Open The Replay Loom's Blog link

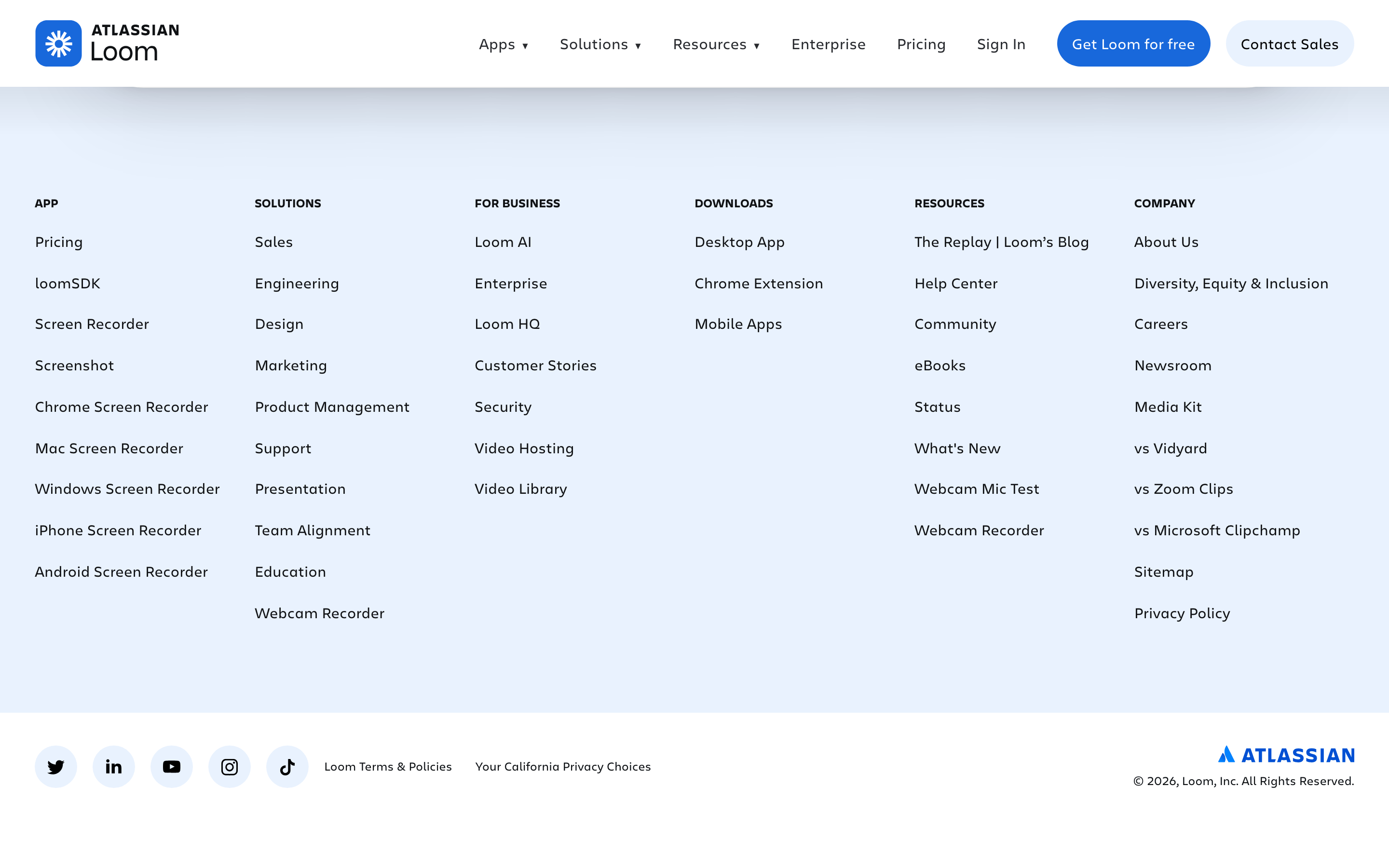pyautogui.click(x=1002, y=242)
